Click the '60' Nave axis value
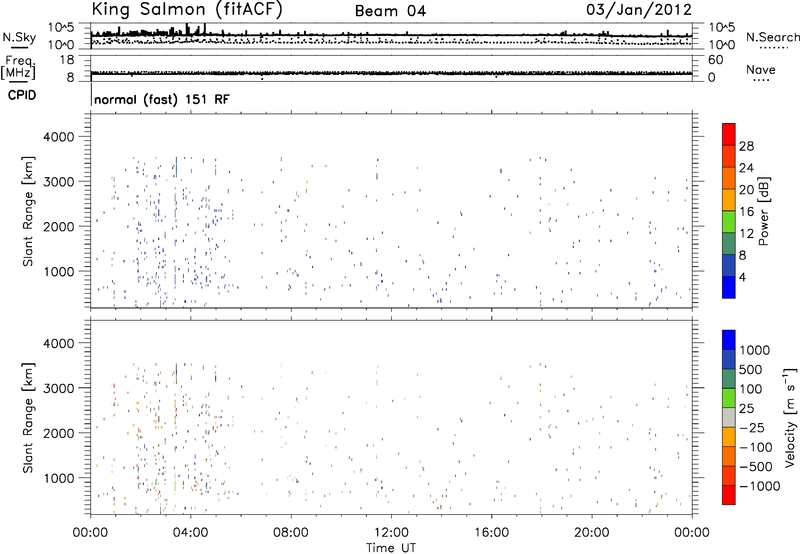Screen dimensions: 800x554 [x=715, y=60]
